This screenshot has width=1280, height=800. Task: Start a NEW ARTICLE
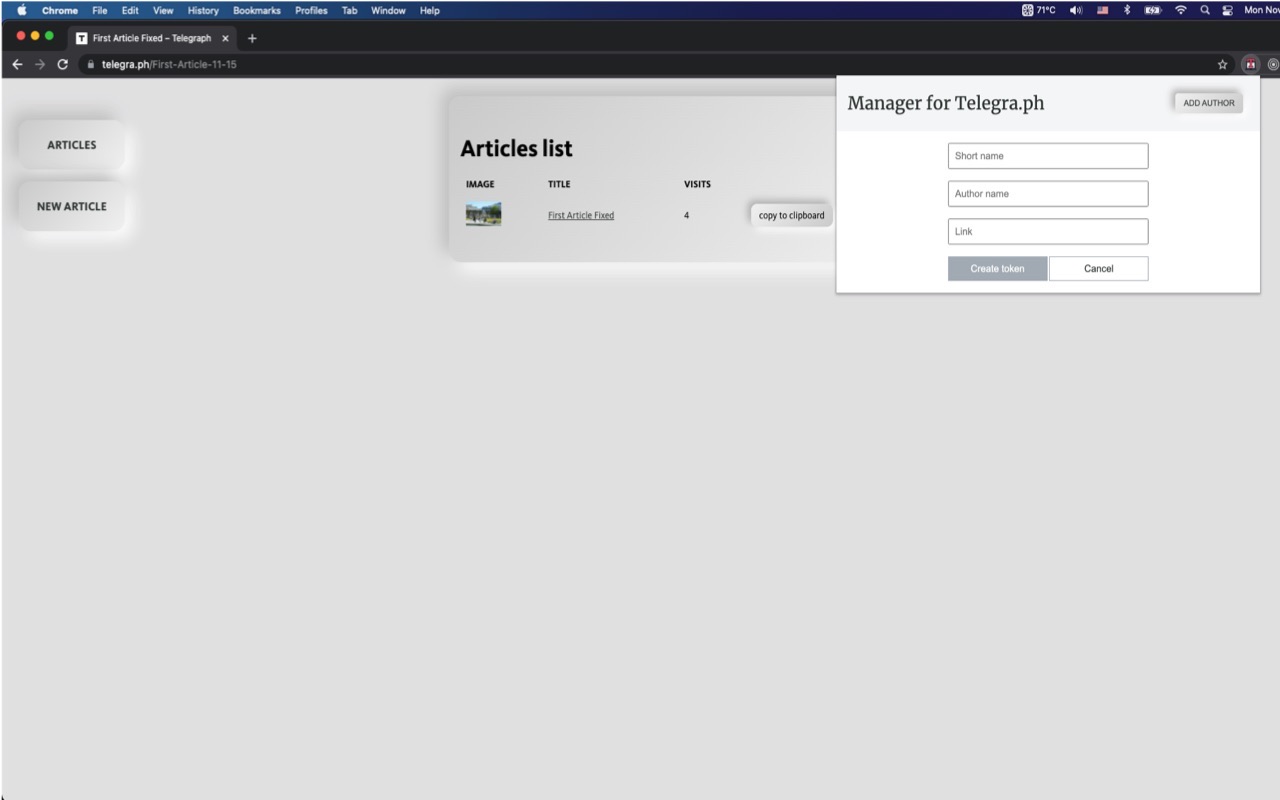pos(72,206)
